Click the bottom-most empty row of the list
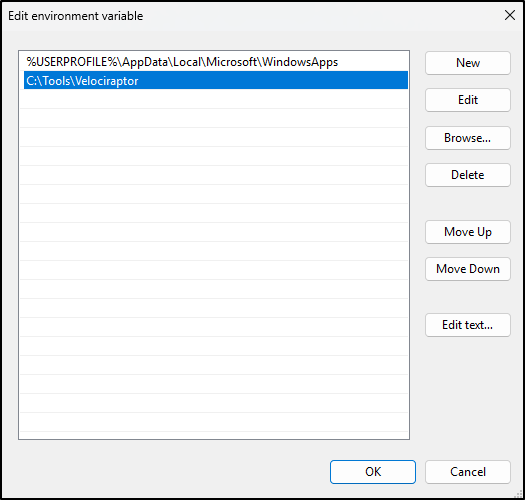525x500 pixels. (214, 422)
